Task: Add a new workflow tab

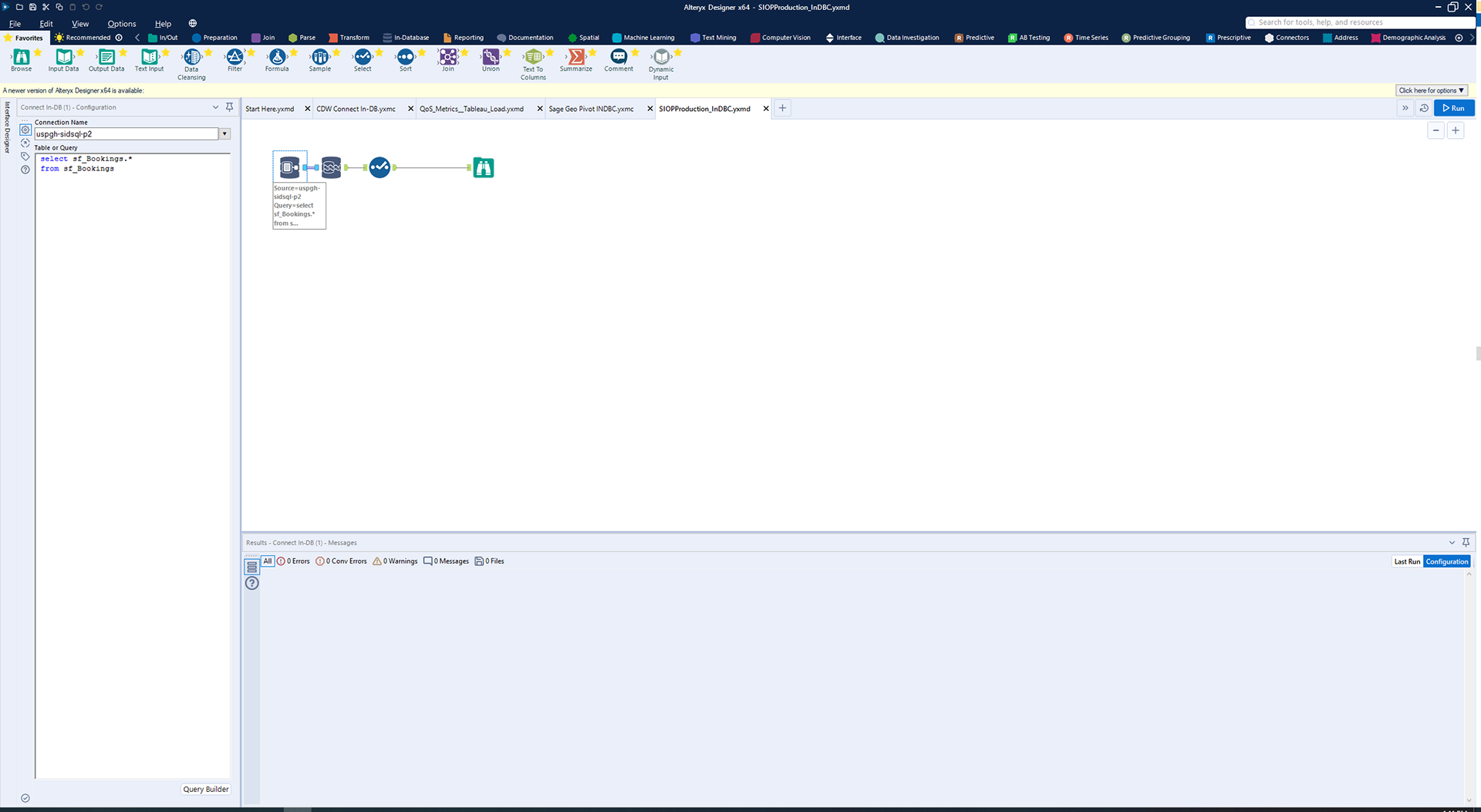Action: coord(782,108)
